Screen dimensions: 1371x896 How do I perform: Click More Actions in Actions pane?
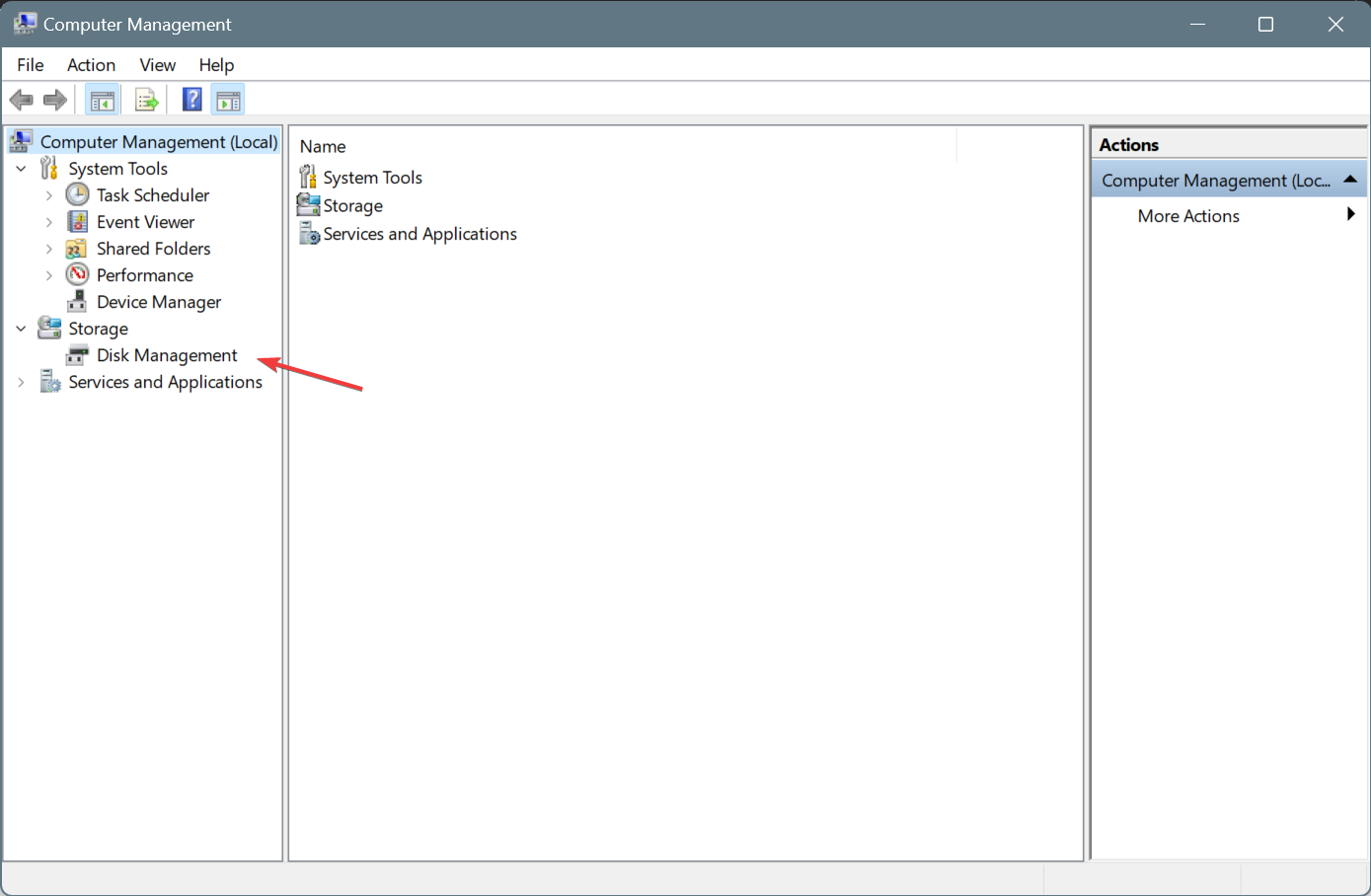click(1188, 216)
